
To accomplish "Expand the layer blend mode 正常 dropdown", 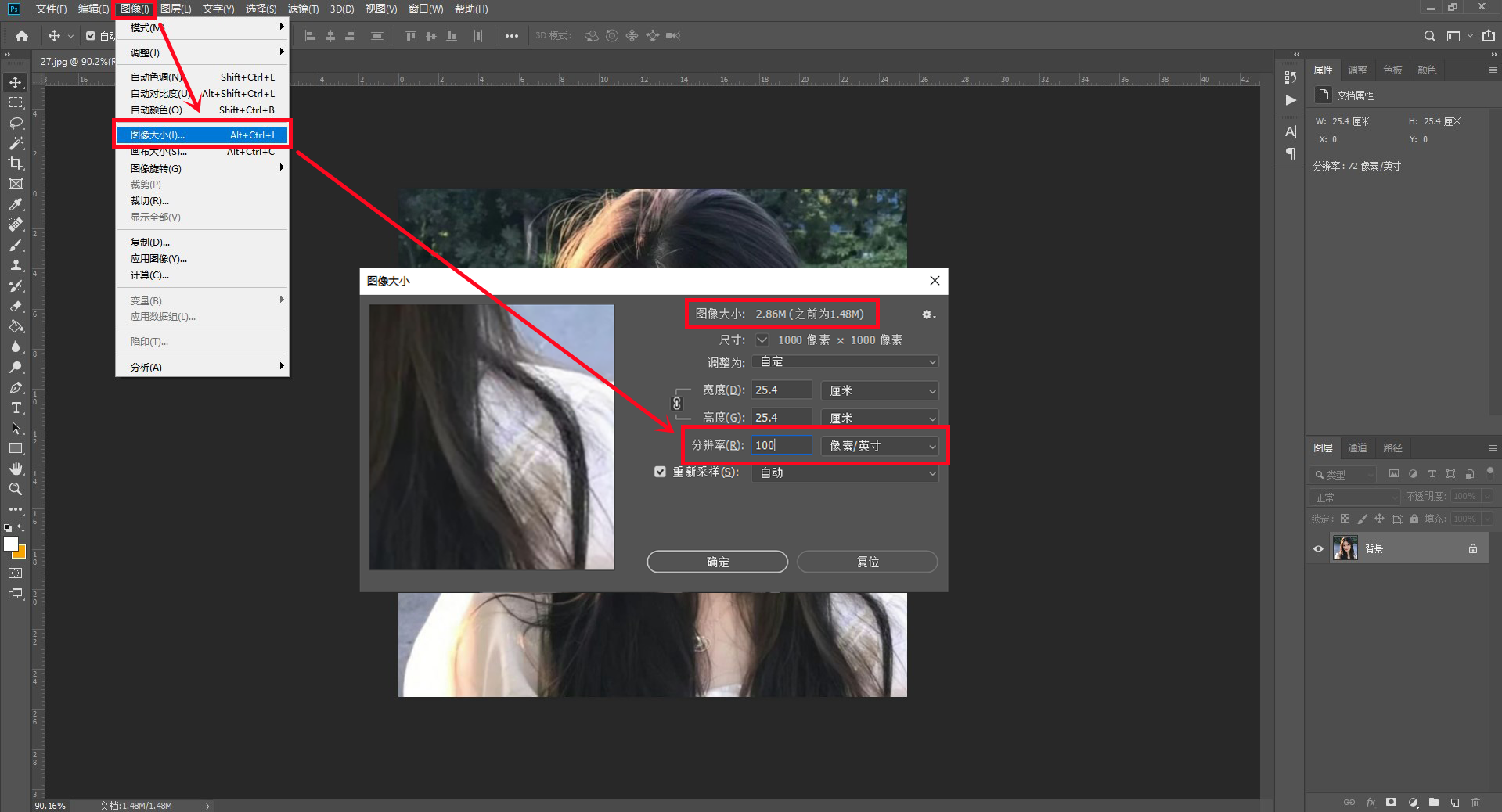I will click(1355, 498).
